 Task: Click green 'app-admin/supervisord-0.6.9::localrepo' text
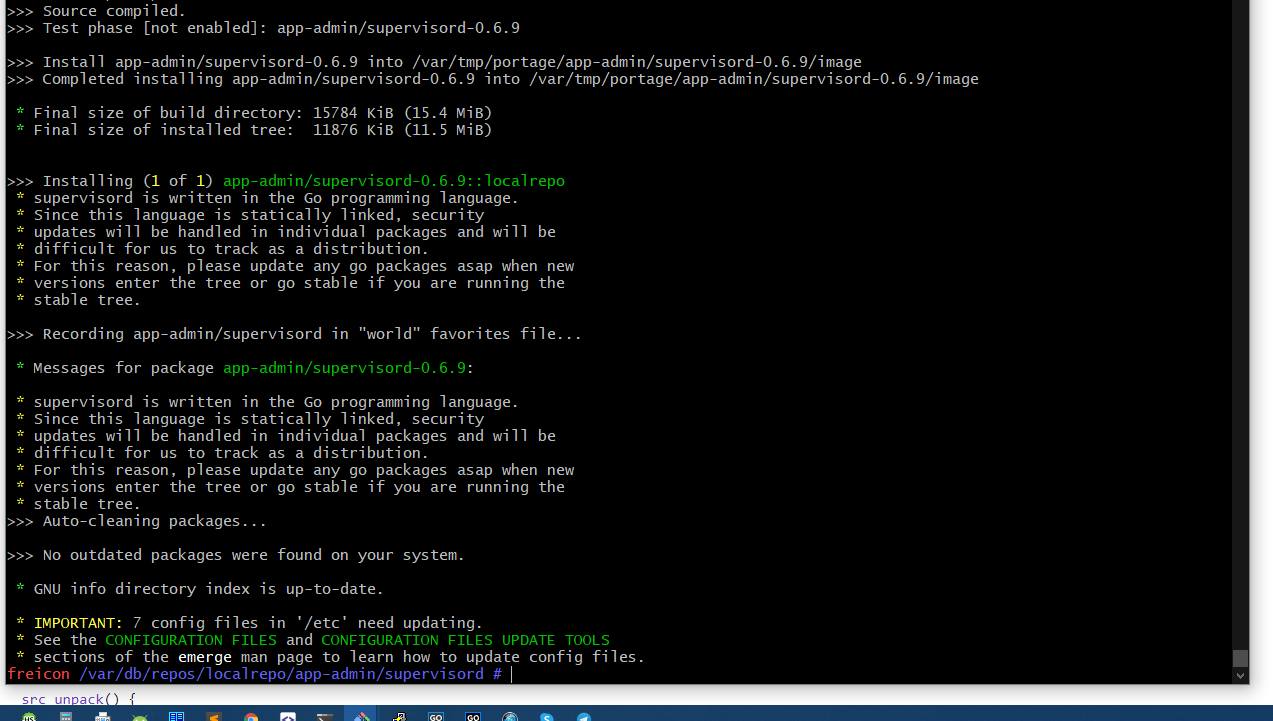click(394, 181)
